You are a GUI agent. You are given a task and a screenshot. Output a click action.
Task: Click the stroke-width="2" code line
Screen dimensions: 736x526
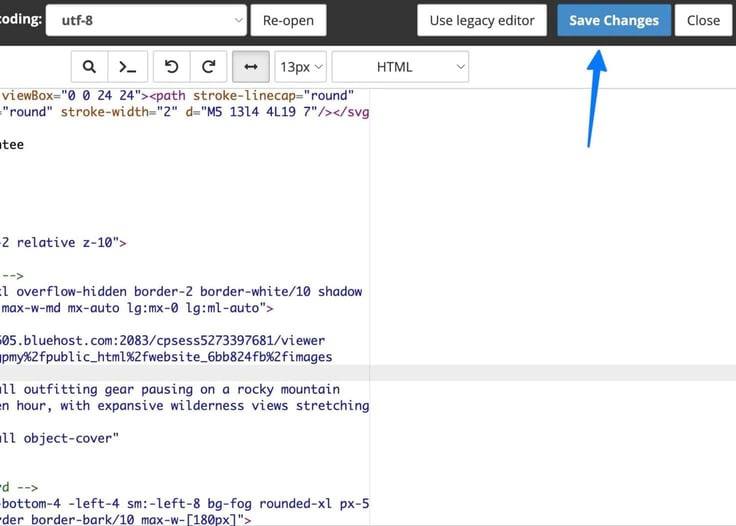click(184, 112)
